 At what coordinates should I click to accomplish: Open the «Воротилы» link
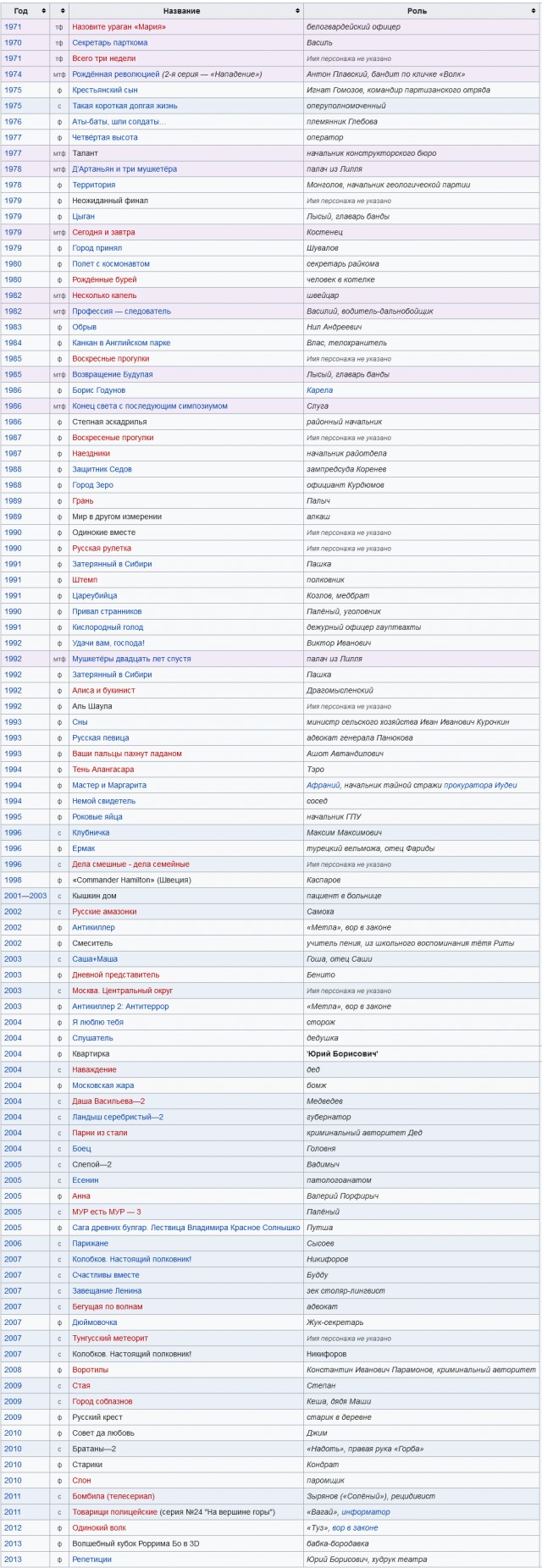(91, 1370)
